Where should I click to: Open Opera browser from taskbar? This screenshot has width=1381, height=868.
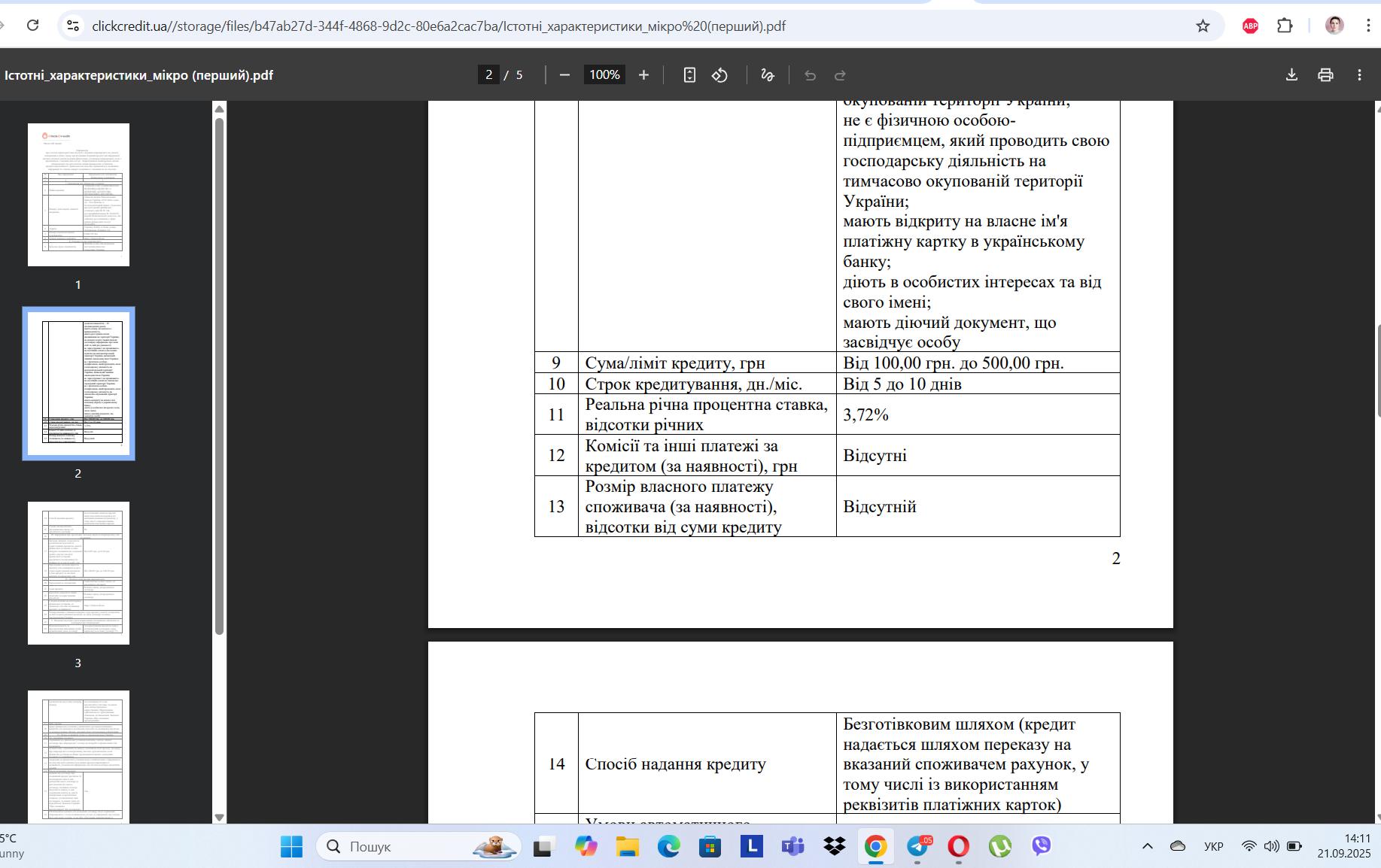(958, 847)
